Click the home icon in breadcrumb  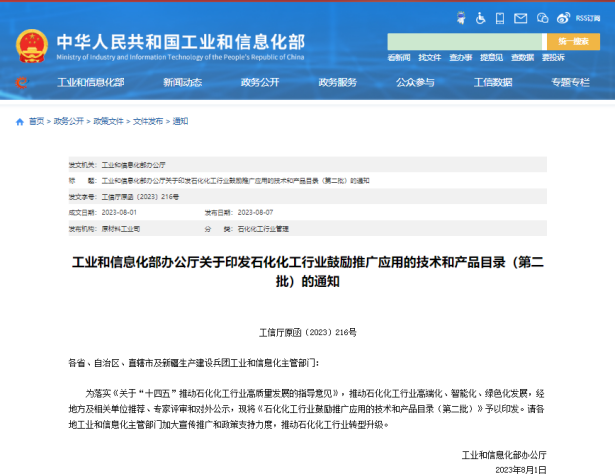click(20, 122)
